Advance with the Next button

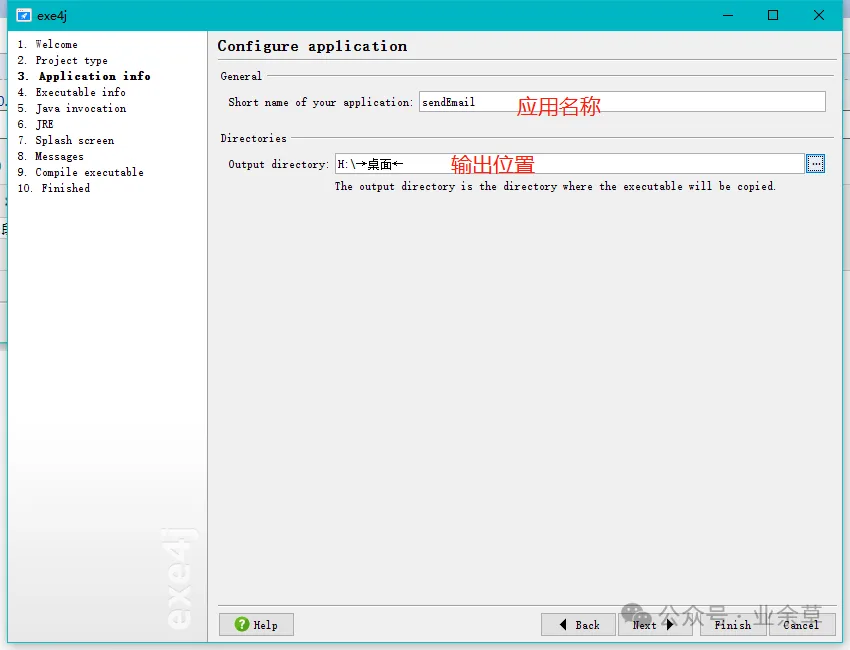(x=655, y=625)
